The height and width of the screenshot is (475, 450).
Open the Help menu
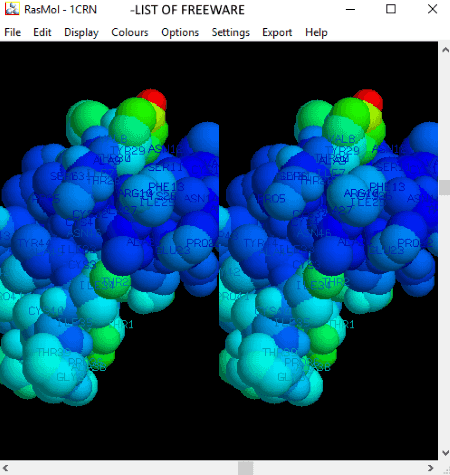point(316,32)
